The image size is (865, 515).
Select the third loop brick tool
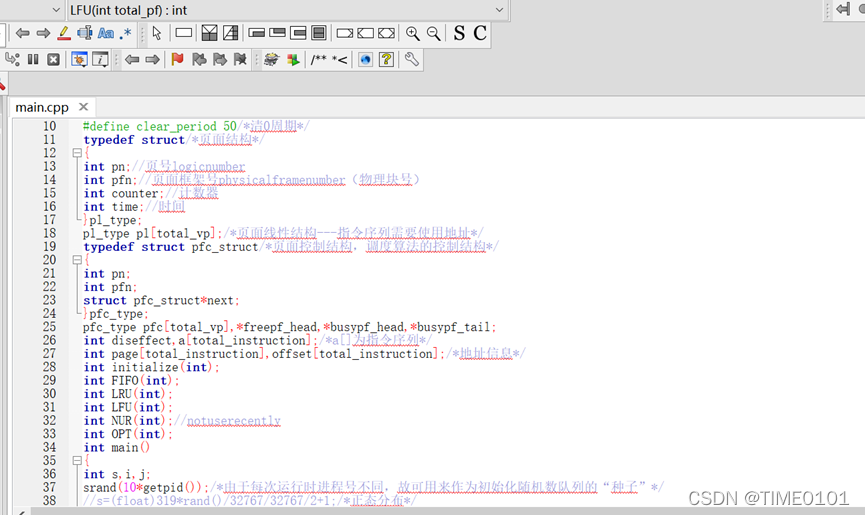[298, 33]
